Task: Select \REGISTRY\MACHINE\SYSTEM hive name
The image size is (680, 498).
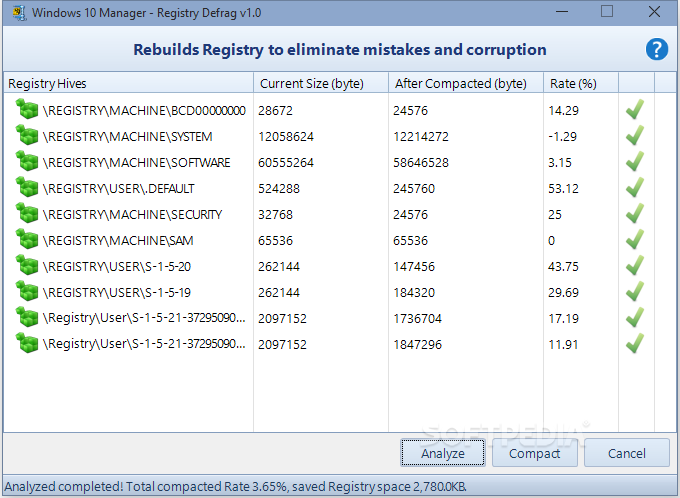Action: tap(128, 137)
